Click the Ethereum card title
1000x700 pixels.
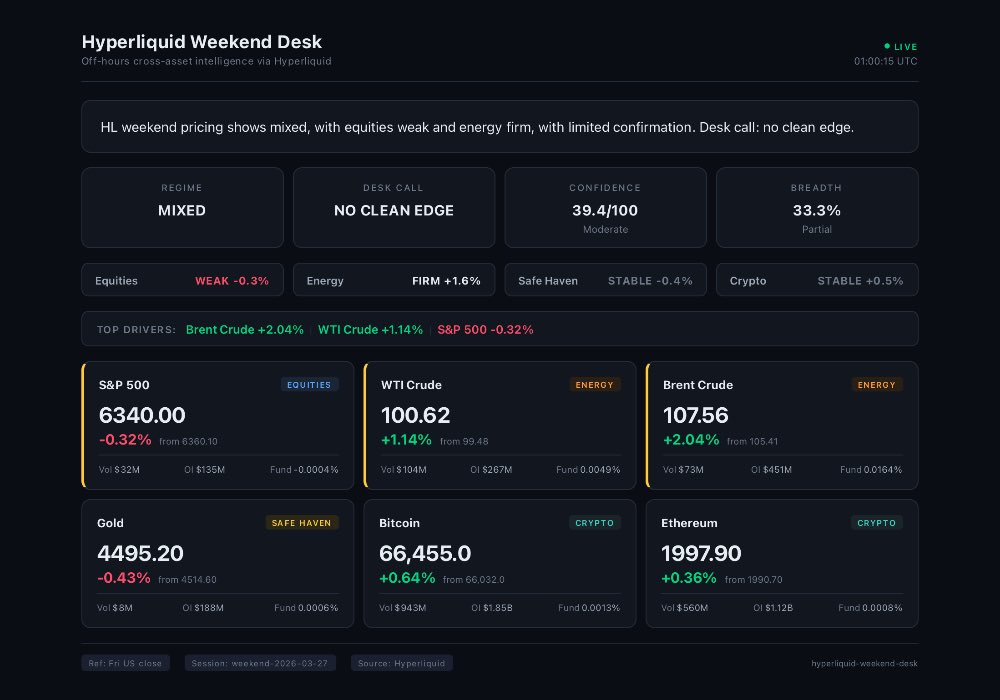(689, 523)
